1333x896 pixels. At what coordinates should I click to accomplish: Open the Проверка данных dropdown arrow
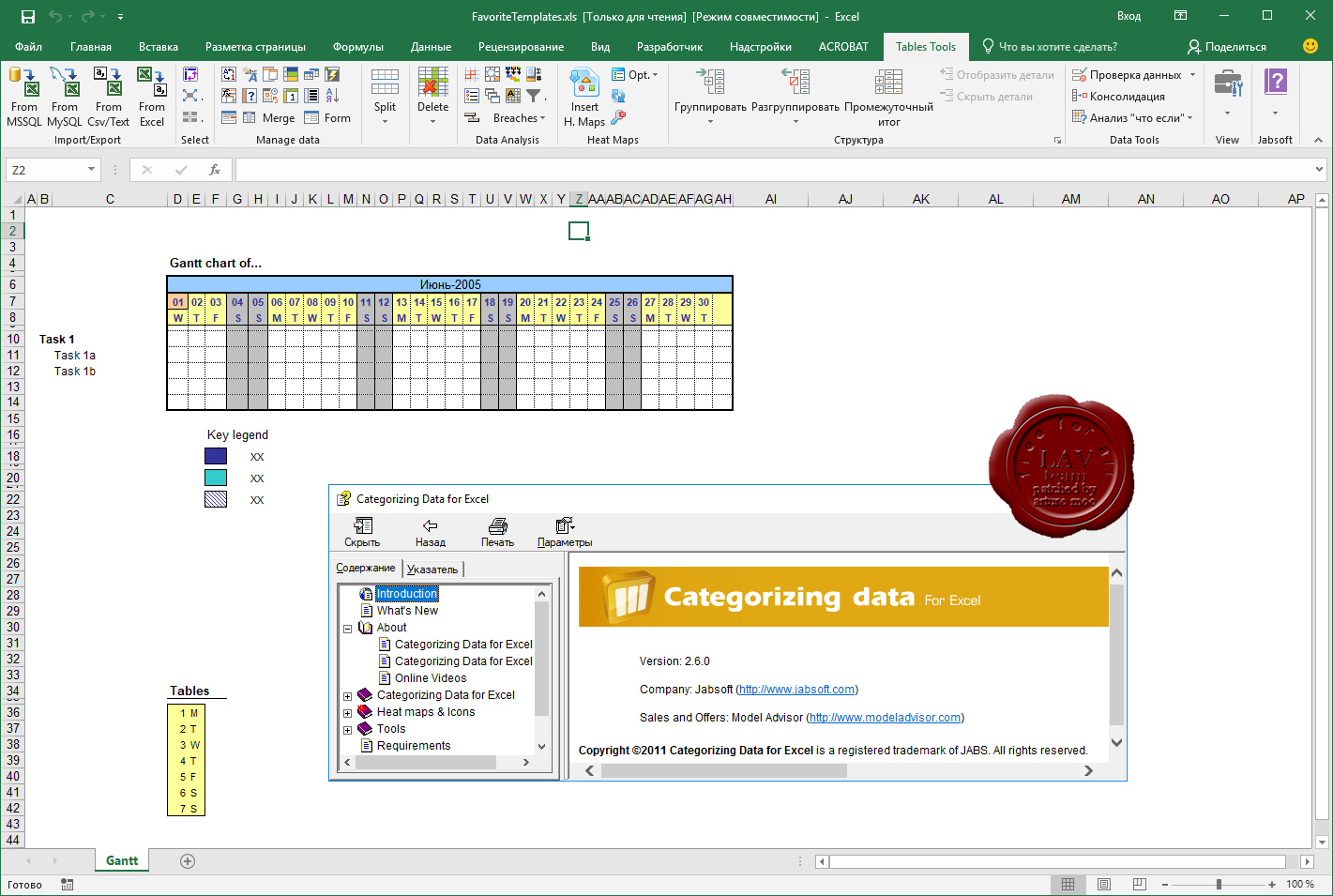pos(1193,75)
